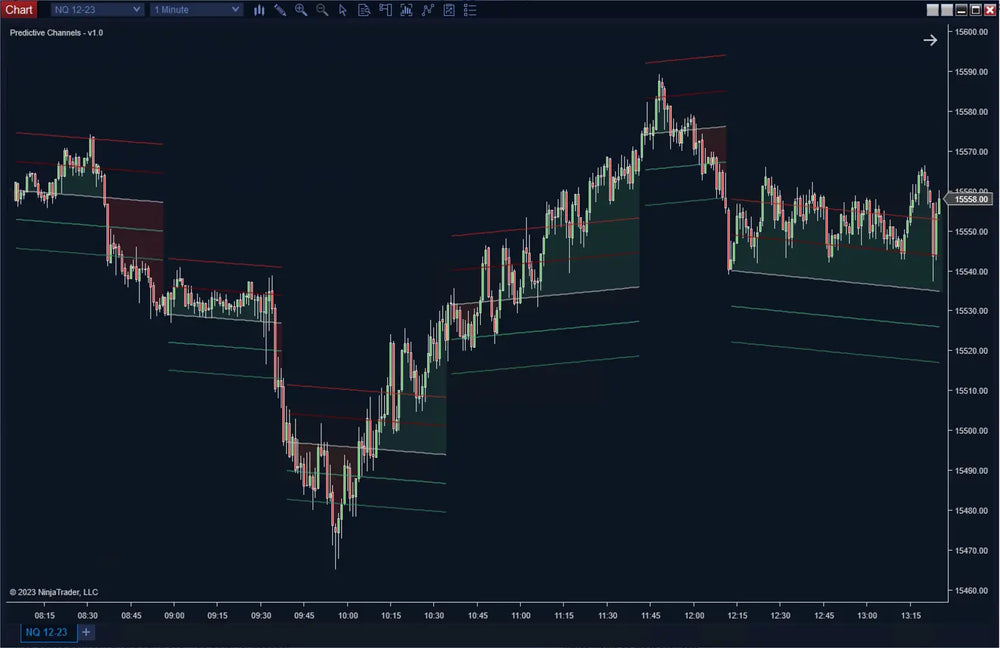The image size is (1000, 648).
Task: Open the Chart Trader icon
Action: pyautogui.click(x=384, y=10)
